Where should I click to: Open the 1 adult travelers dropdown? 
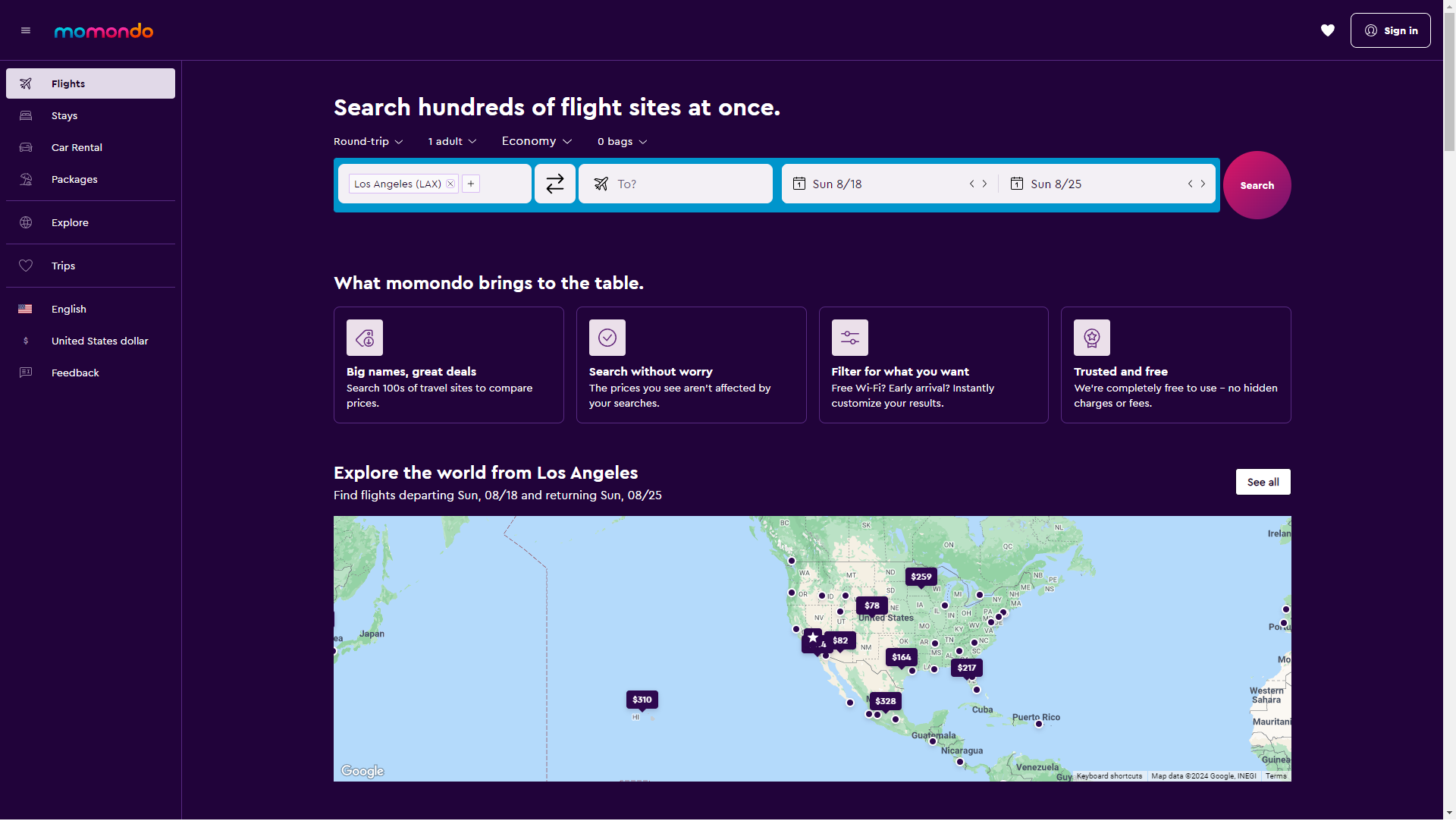[x=452, y=142]
